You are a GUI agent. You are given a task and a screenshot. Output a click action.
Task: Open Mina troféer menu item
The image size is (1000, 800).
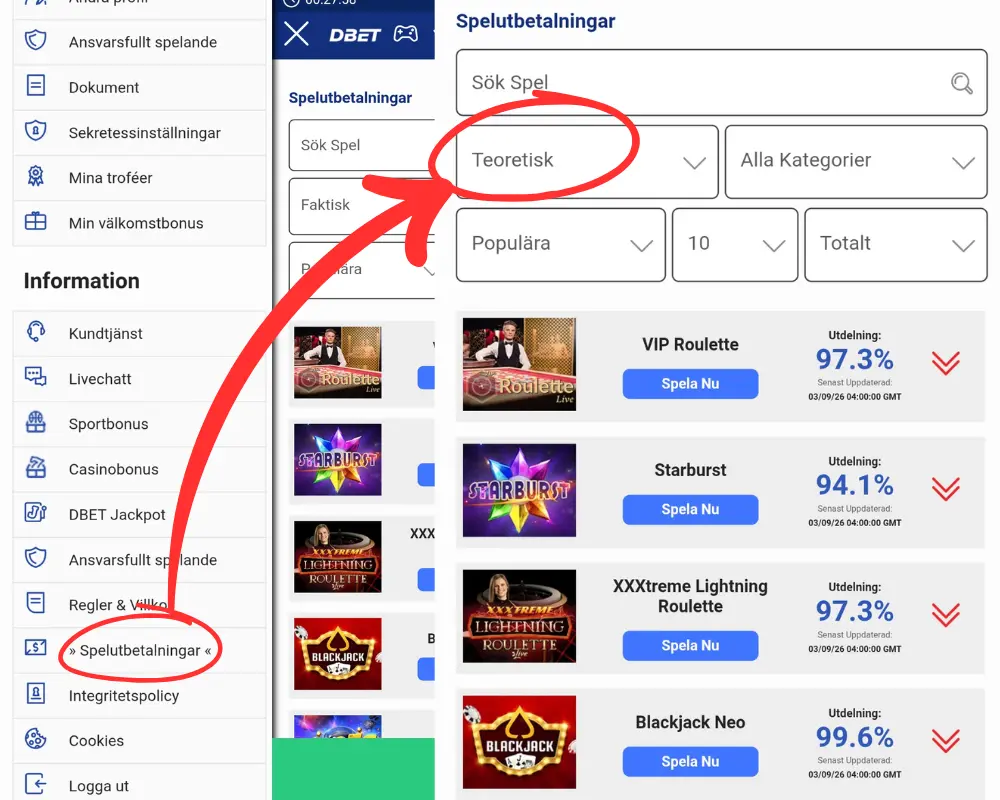(x=139, y=177)
